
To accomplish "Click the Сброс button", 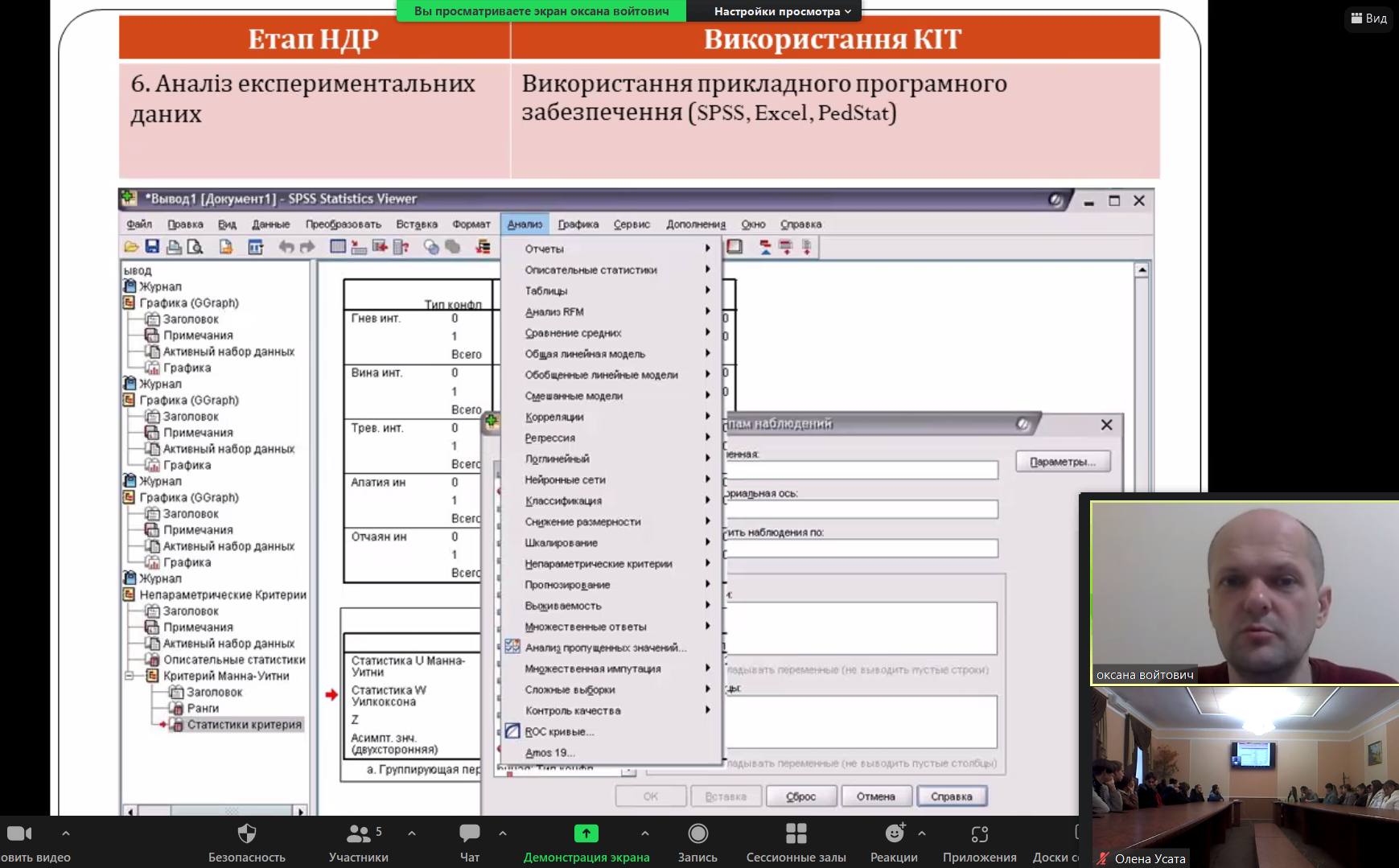I will [x=800, y=796].
